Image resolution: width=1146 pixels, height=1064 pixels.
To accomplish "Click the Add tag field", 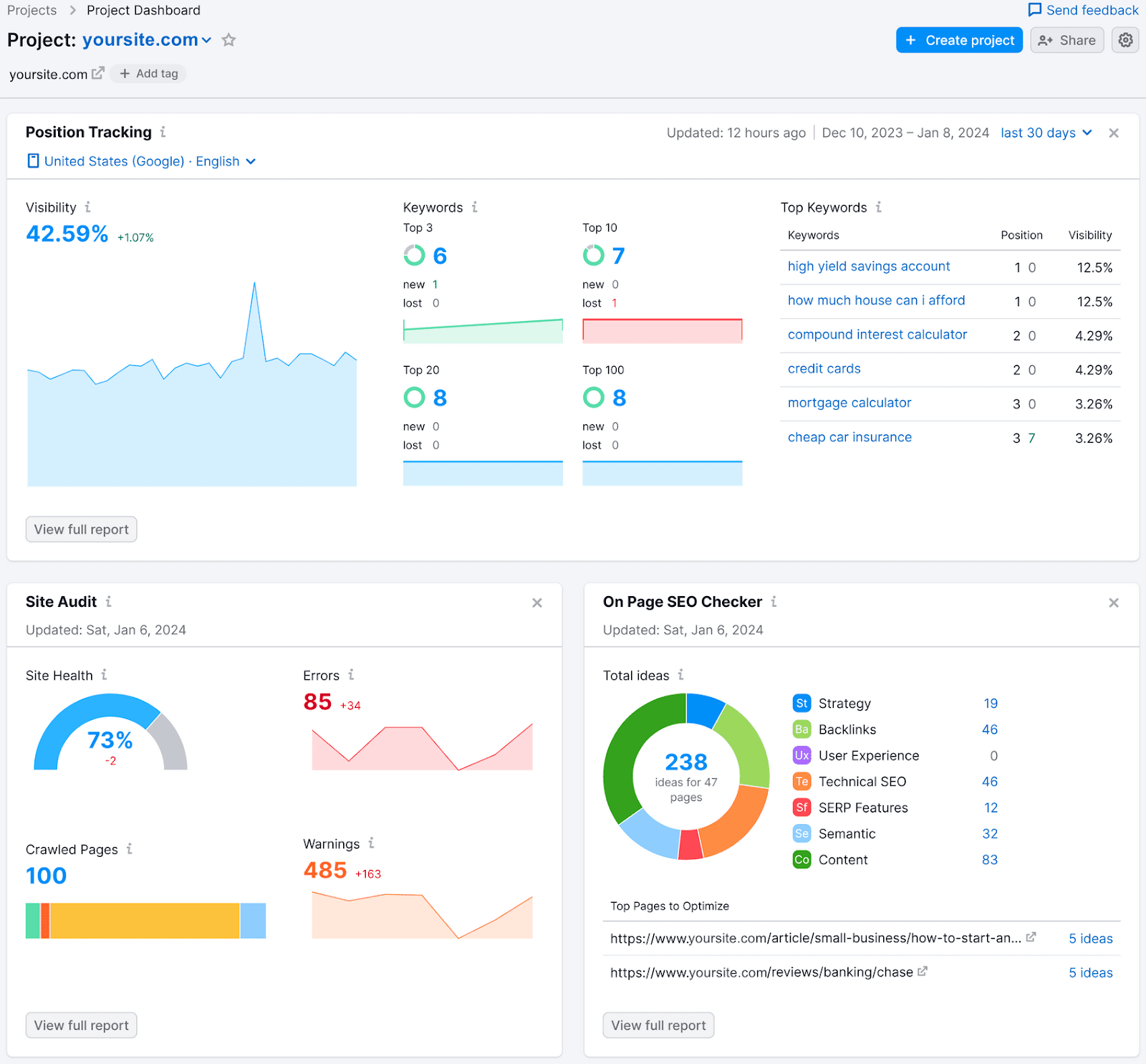I will 148,73.
